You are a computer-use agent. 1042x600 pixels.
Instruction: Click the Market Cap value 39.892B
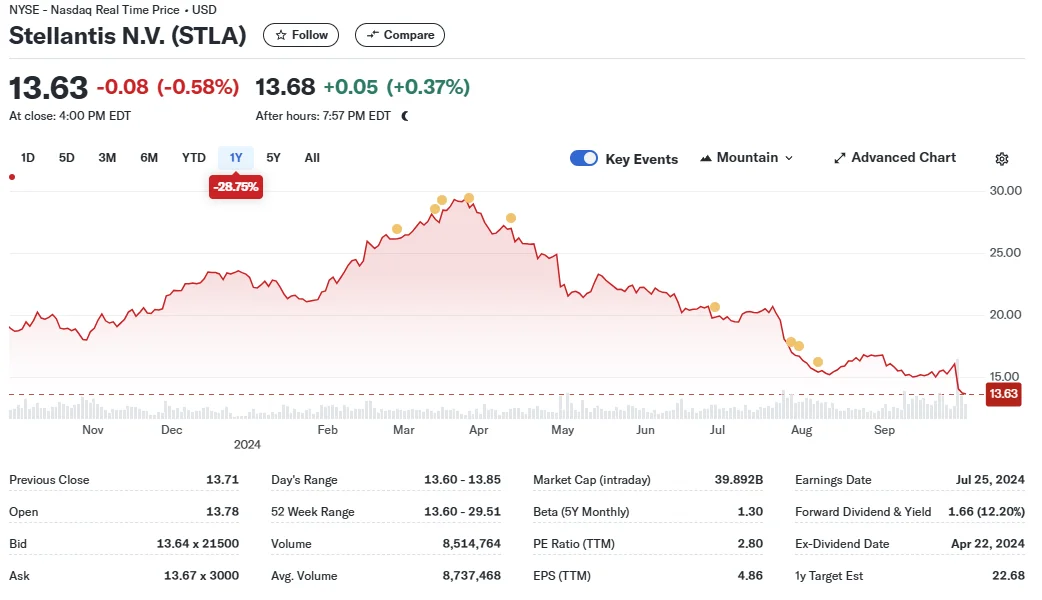click(x=739, y=480)
